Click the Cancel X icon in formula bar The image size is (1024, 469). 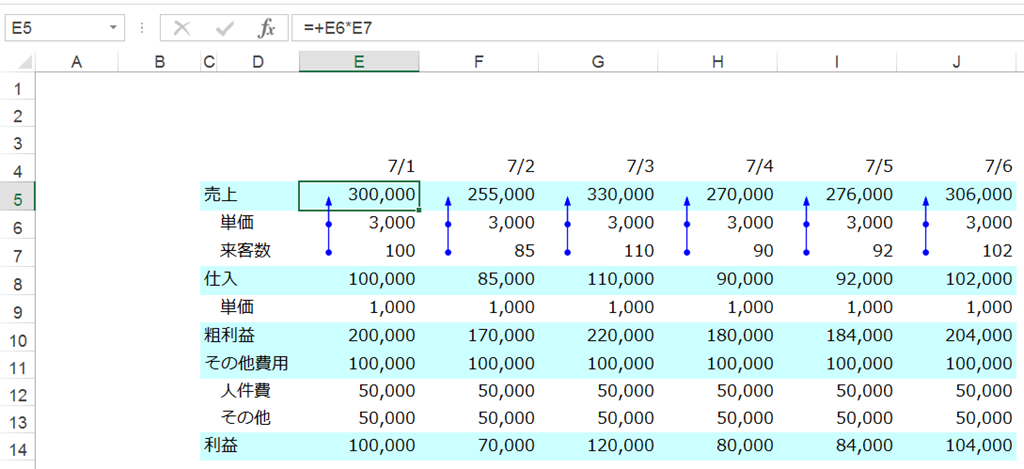(x=182, y=28)
